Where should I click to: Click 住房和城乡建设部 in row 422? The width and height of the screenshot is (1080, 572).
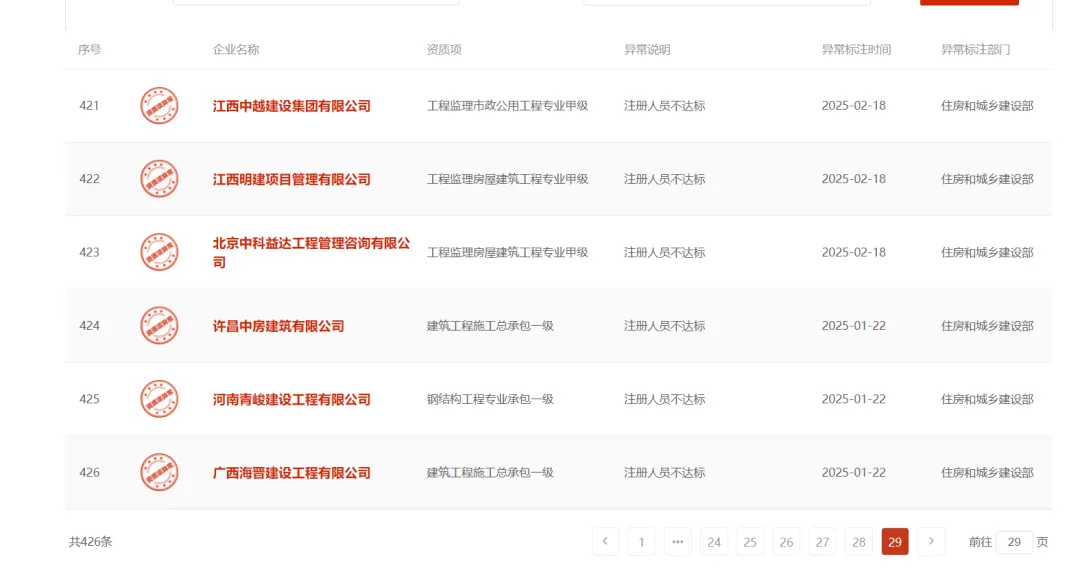(x=987, y=179)
